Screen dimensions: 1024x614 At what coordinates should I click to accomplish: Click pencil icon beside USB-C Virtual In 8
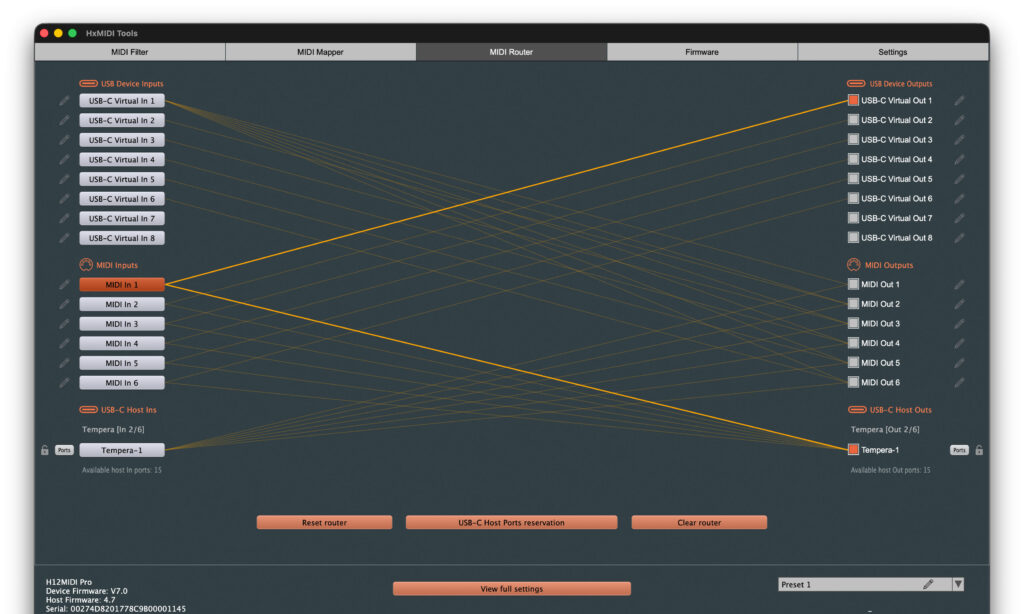click(64, 238)
